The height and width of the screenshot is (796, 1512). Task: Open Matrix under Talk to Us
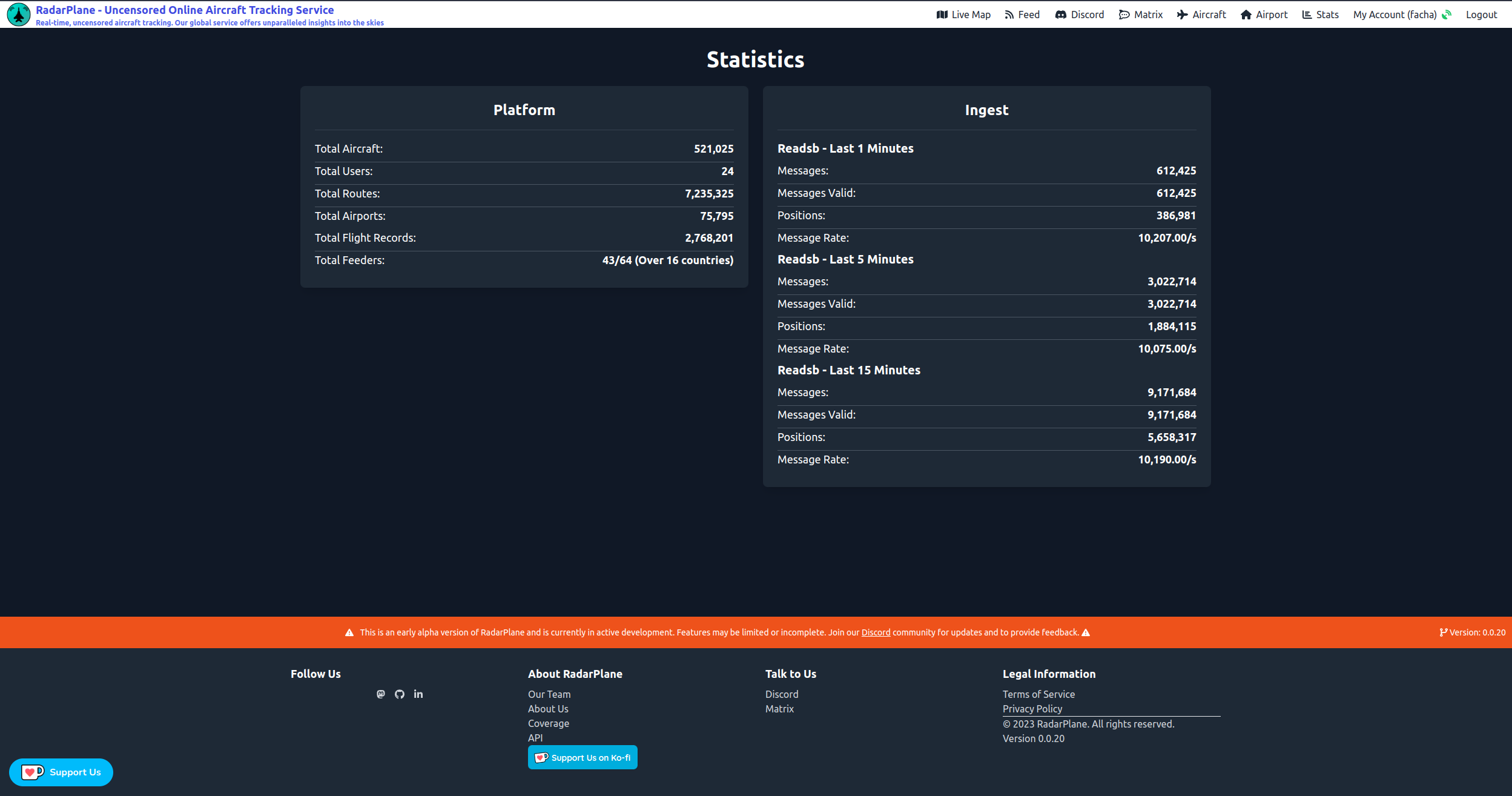coord(779,709)
